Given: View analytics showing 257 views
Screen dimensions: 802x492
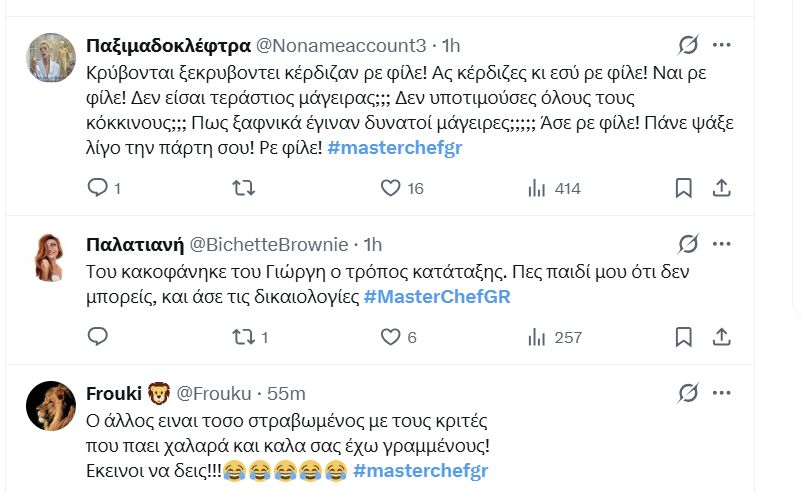Looking at the screenshot, I should coord(537,337).
